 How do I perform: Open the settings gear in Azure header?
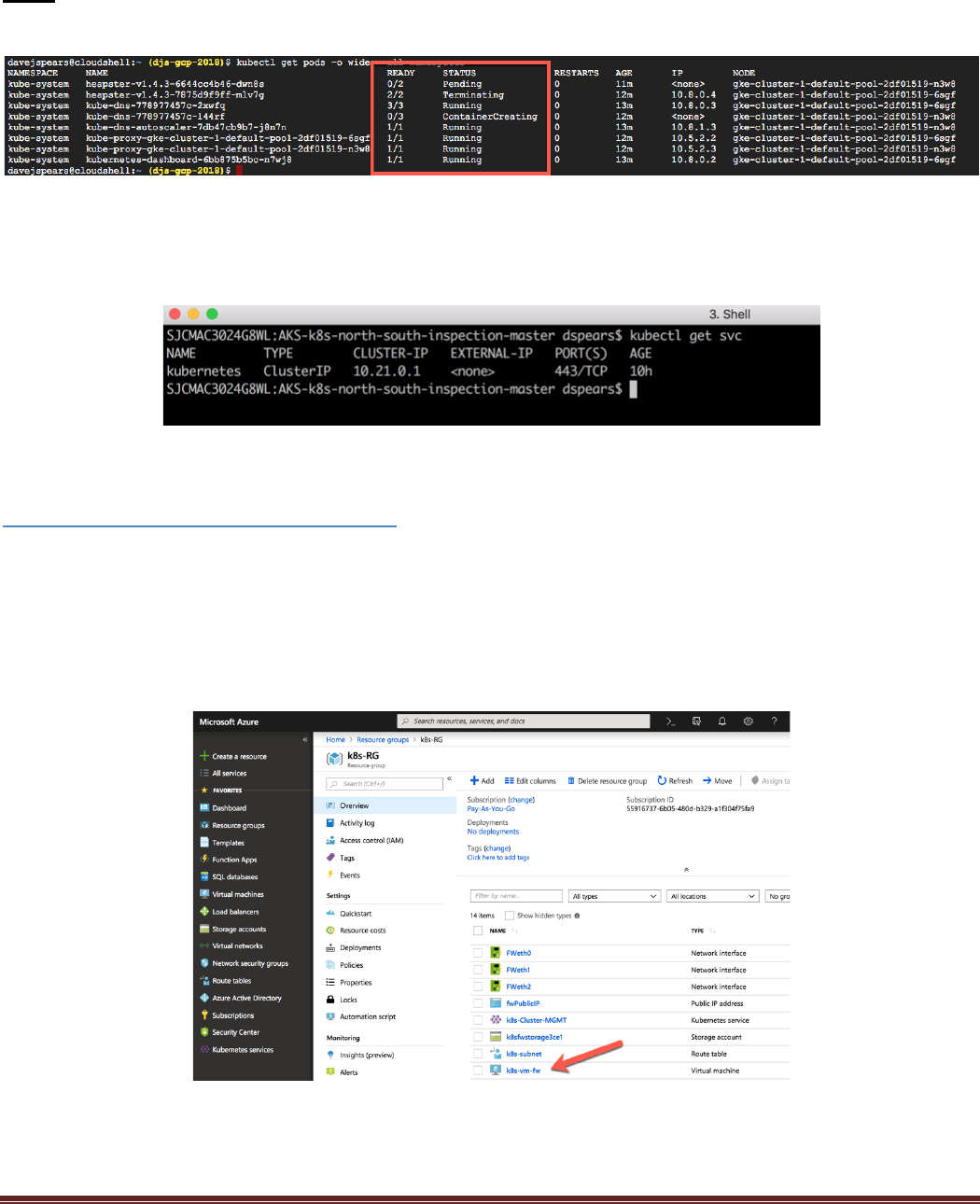pos(749,721)
